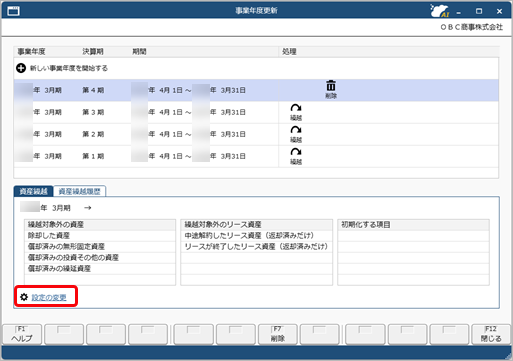Switch to the 資産繰越履歴 tab

tap(79, 191)
